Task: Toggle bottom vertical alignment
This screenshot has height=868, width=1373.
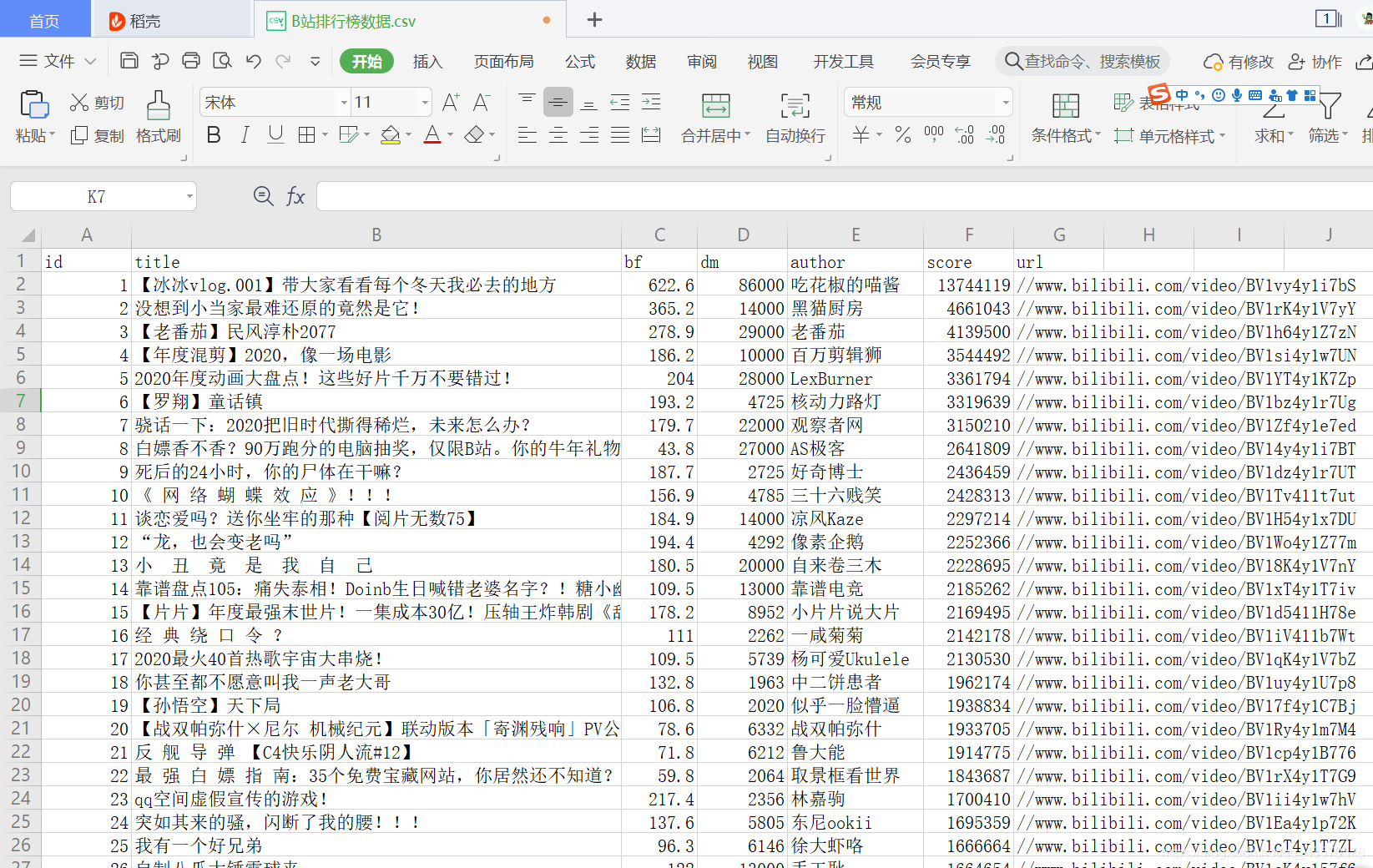Action: (589, 103)
